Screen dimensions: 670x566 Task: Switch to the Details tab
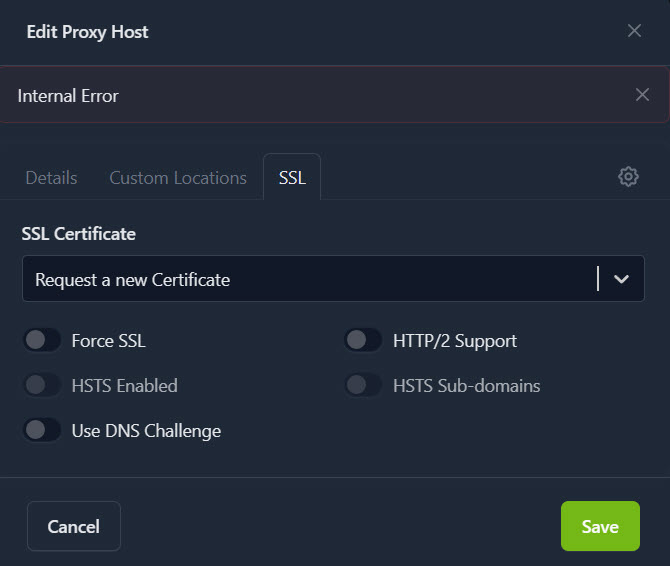(x=51, y=178)
